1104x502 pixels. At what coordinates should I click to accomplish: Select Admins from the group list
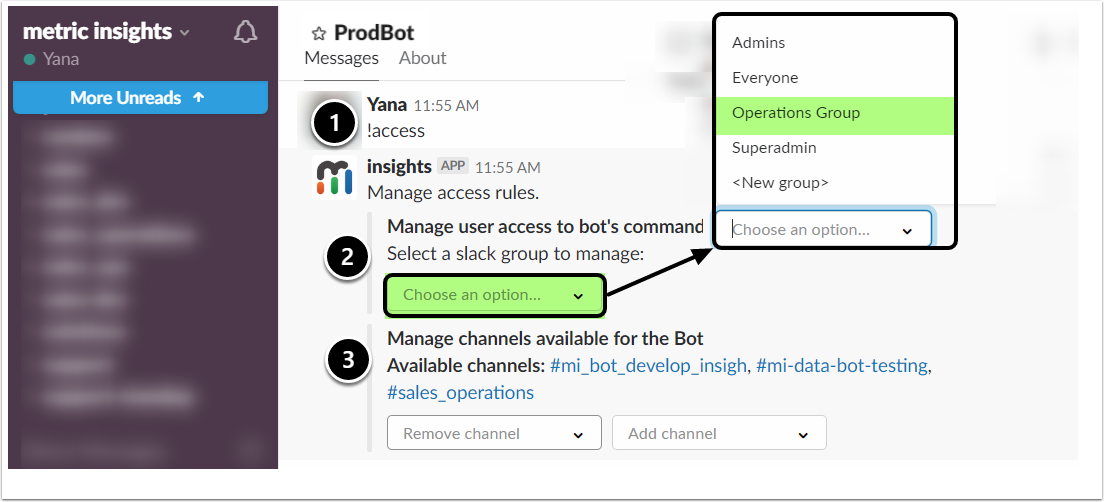(758, 43)
